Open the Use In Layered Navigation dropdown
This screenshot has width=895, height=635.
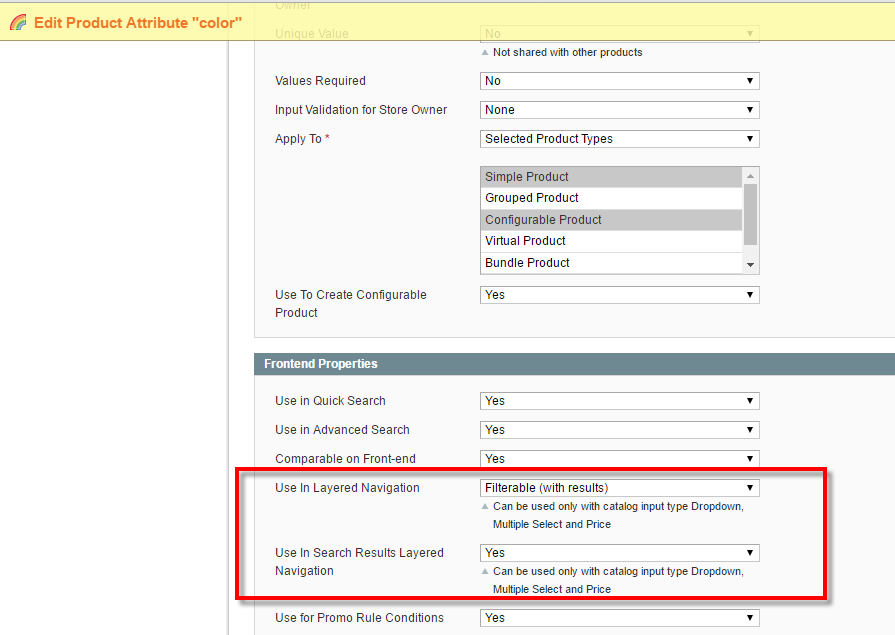(619, 488)
